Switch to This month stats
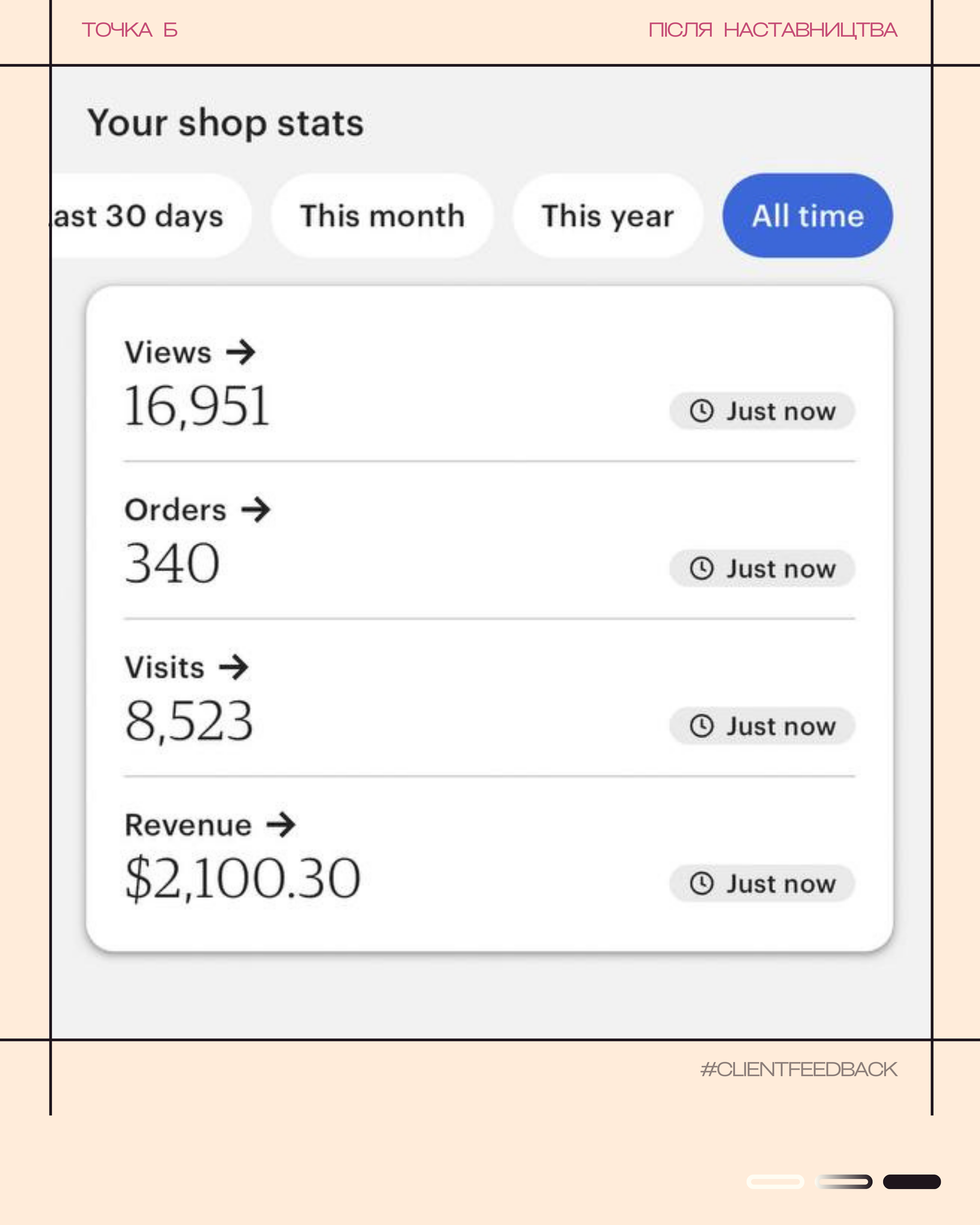This screenshot has width=980, height=1225. coord(382,216)
